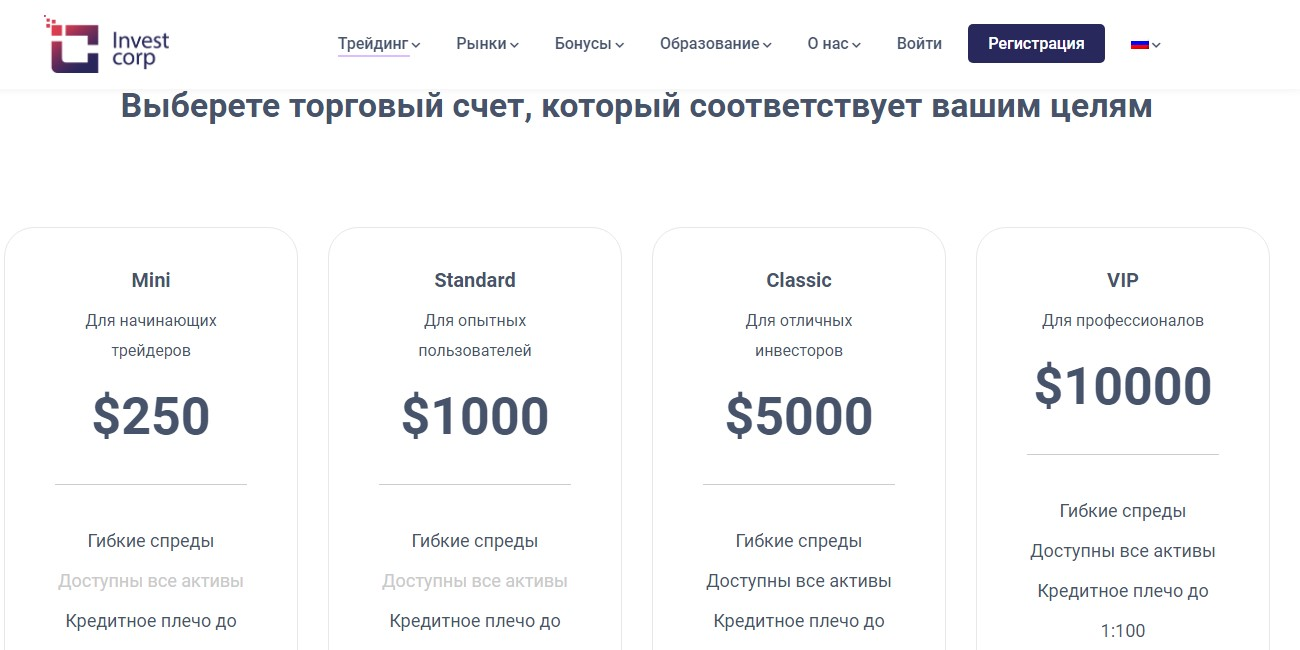Expand the Рынки menu
Viewport: 1300px width, 650px height.
(x=487, y=44)
